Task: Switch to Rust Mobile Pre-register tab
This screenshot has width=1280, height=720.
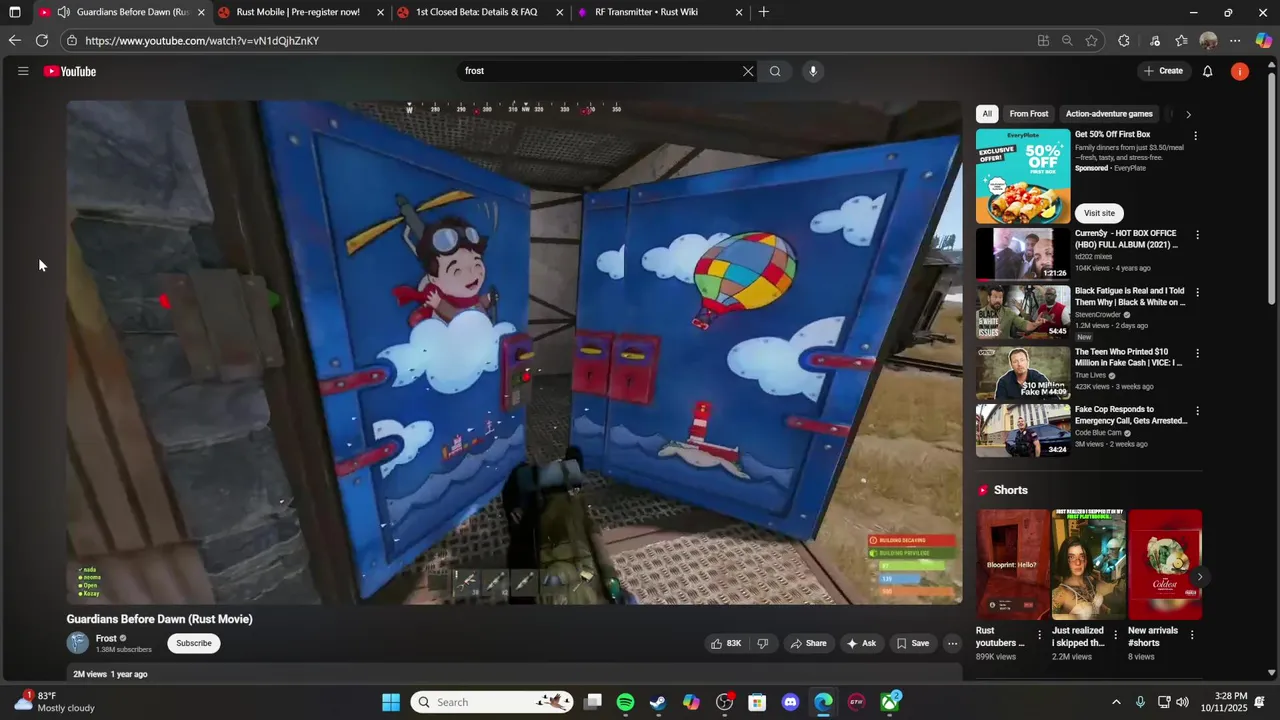Action: (x=298, y=12)
